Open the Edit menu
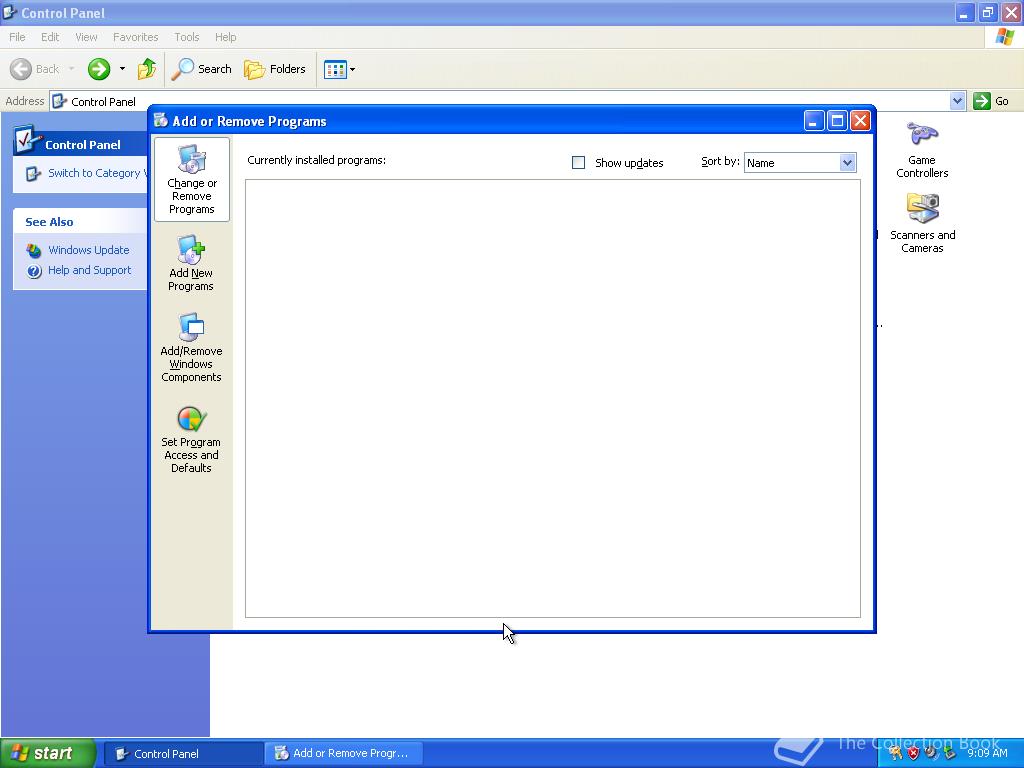 point(50,37)
